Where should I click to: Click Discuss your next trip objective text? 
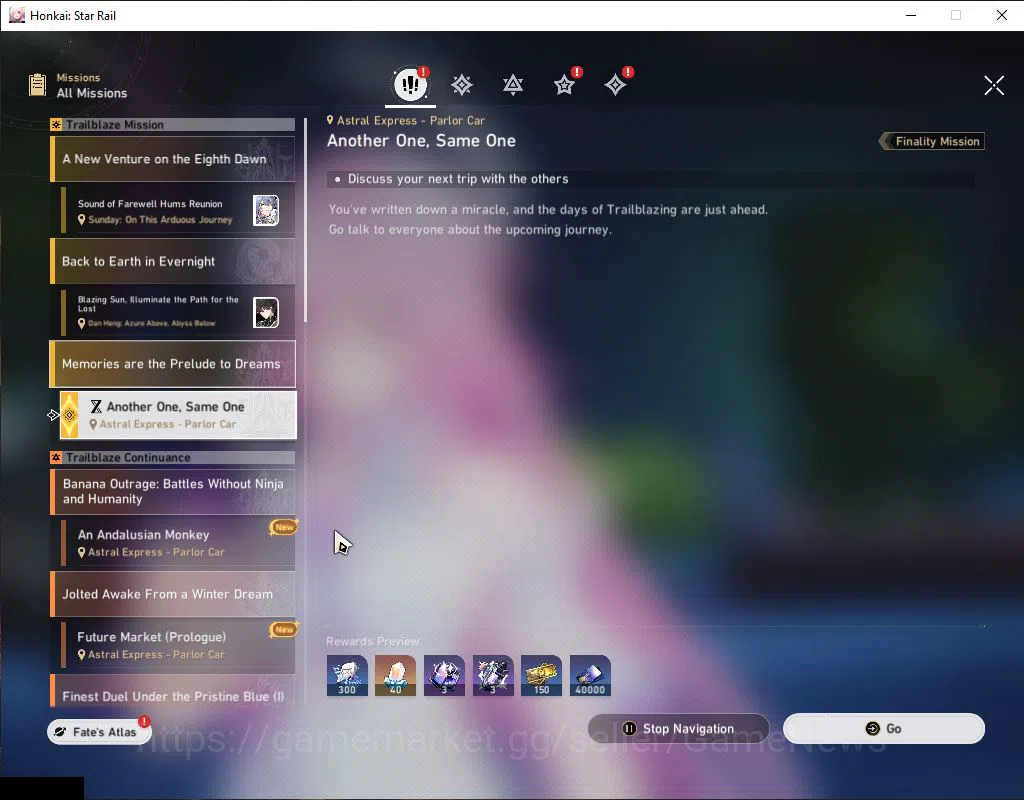(x=458, y=179)
